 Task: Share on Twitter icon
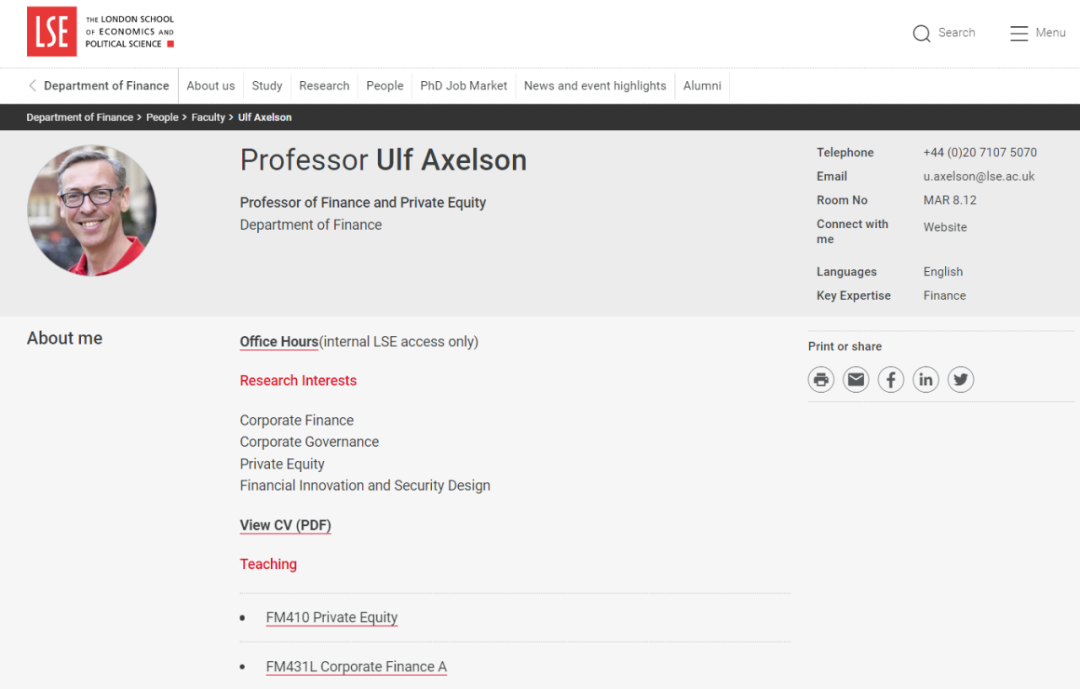pos(961,380)
